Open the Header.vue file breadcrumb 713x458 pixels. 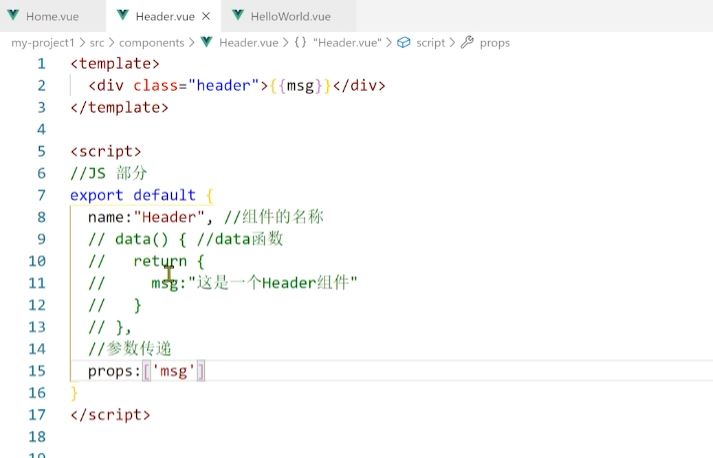[248, 43]
